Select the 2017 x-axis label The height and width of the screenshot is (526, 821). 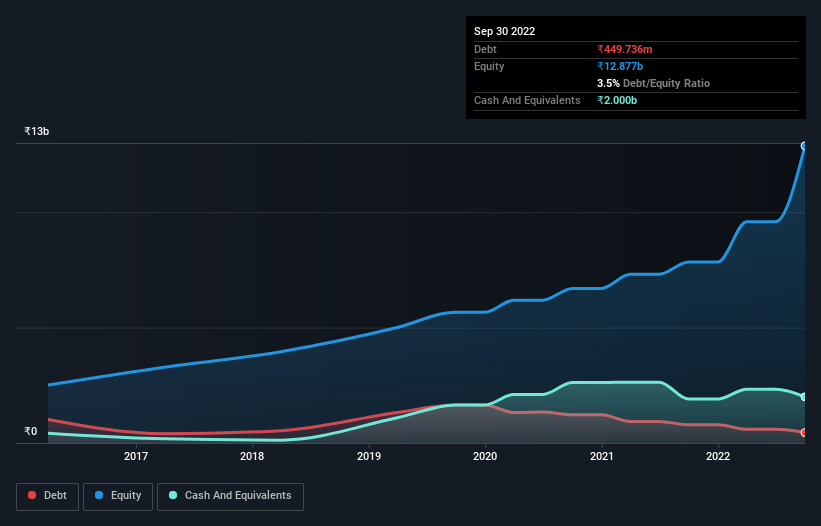tap(136, 456)
